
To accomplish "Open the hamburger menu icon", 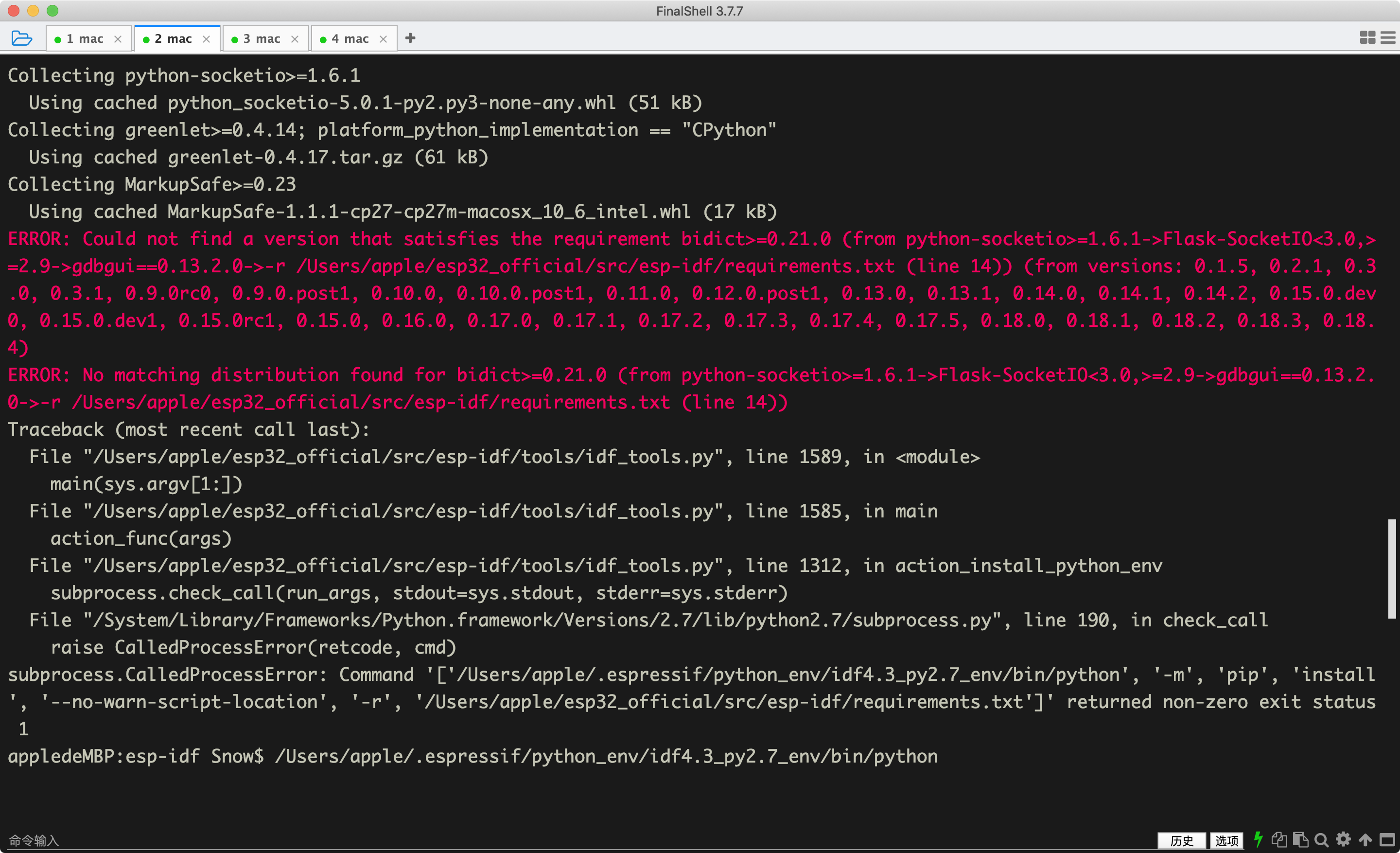I will click(1387, 37).
